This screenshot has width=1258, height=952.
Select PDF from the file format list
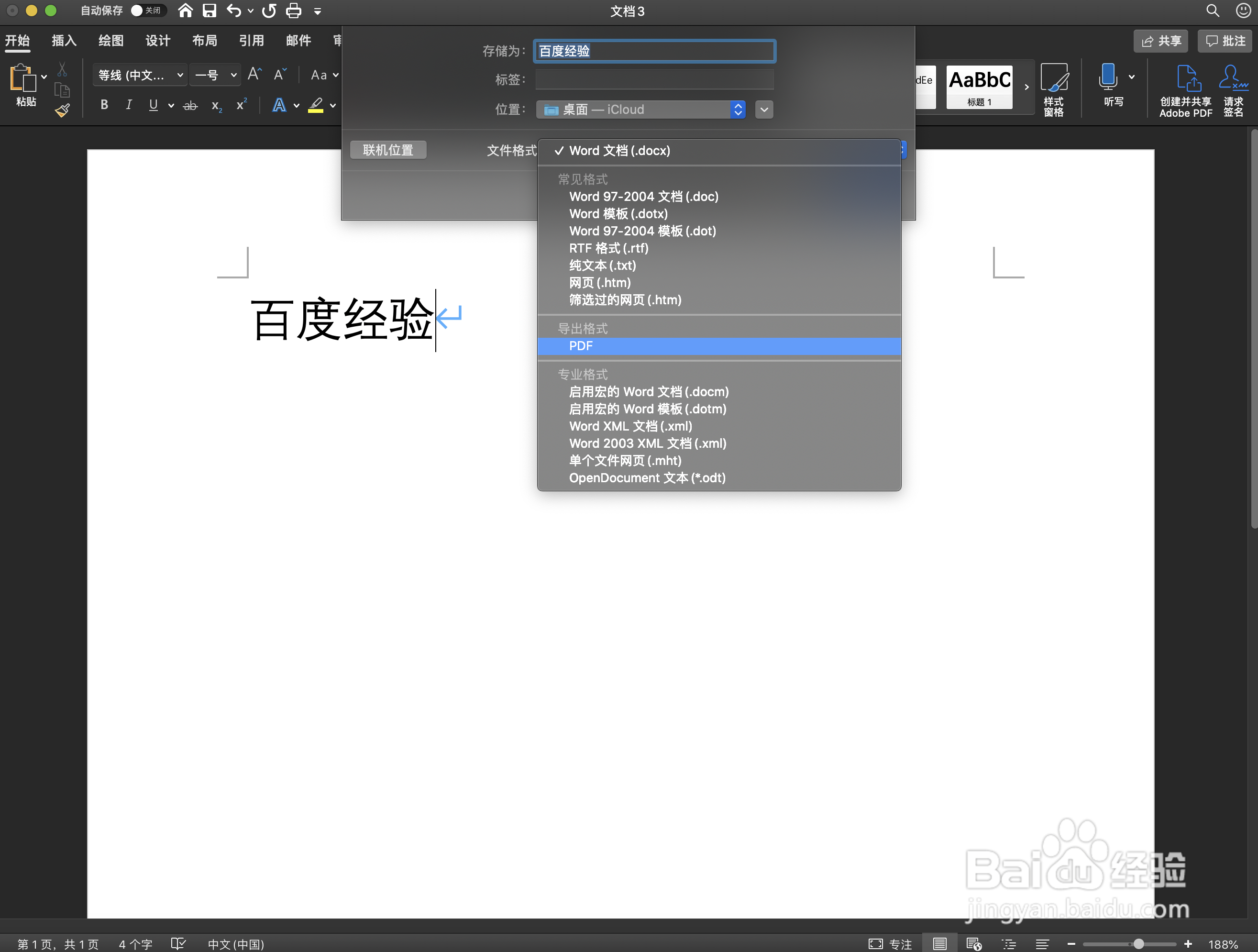tap(581, 346)
